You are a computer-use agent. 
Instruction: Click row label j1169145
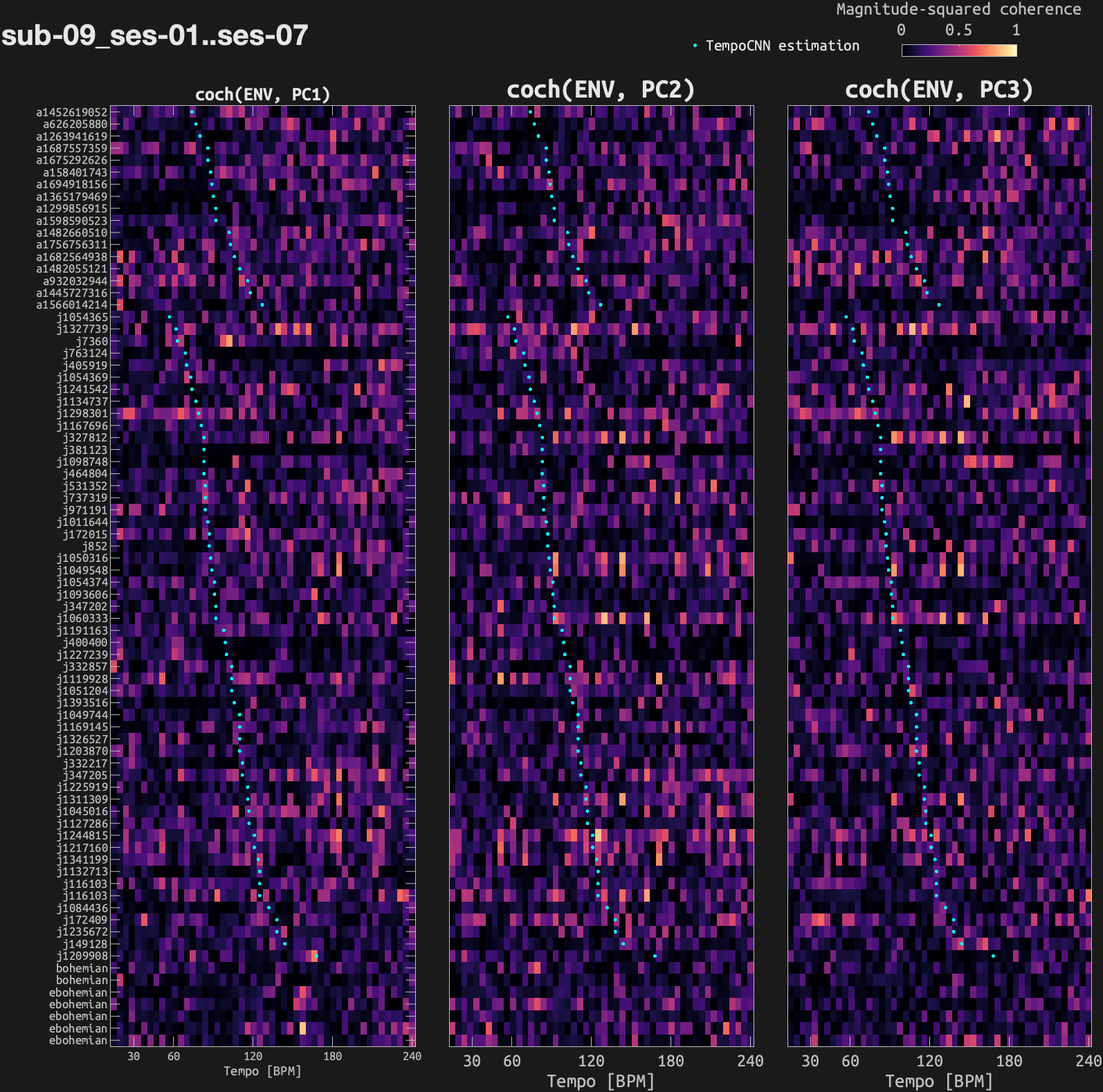[x=82, y=727]
